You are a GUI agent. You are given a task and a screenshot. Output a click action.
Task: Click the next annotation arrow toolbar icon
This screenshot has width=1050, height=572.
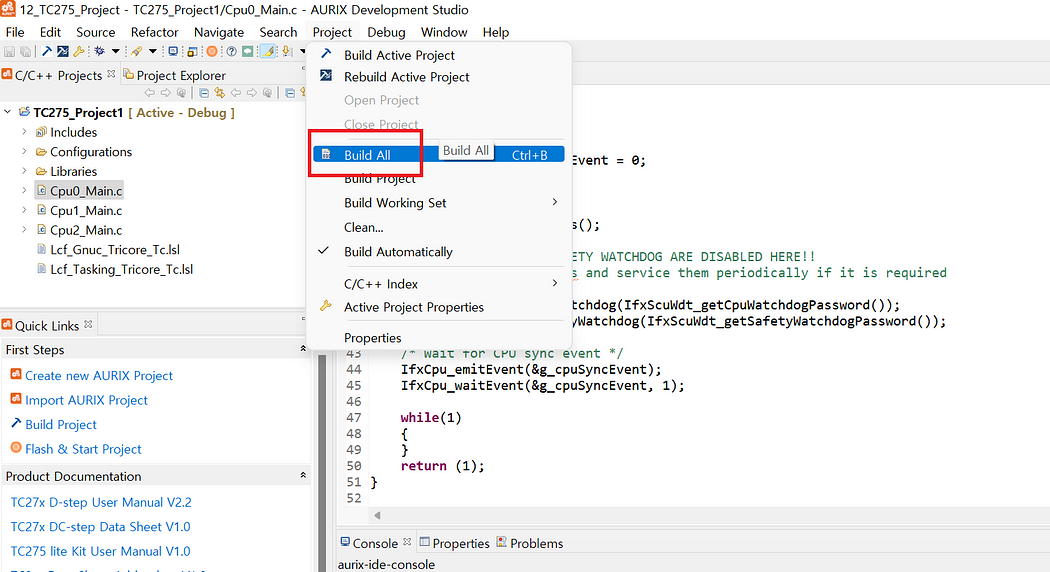pyautogui.click(x=287, y=51)
